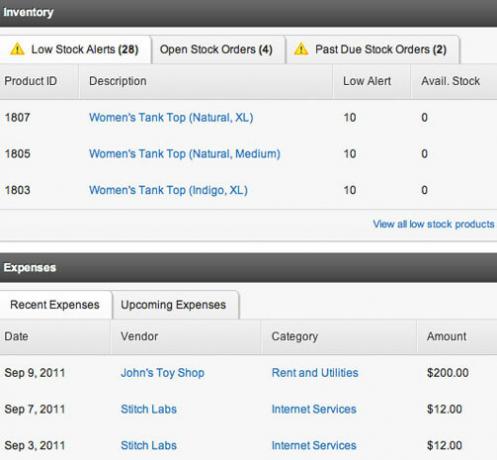This screenshot has width=497, height=460.
Task: View all low stock products
Action: (x=433, y=224)
